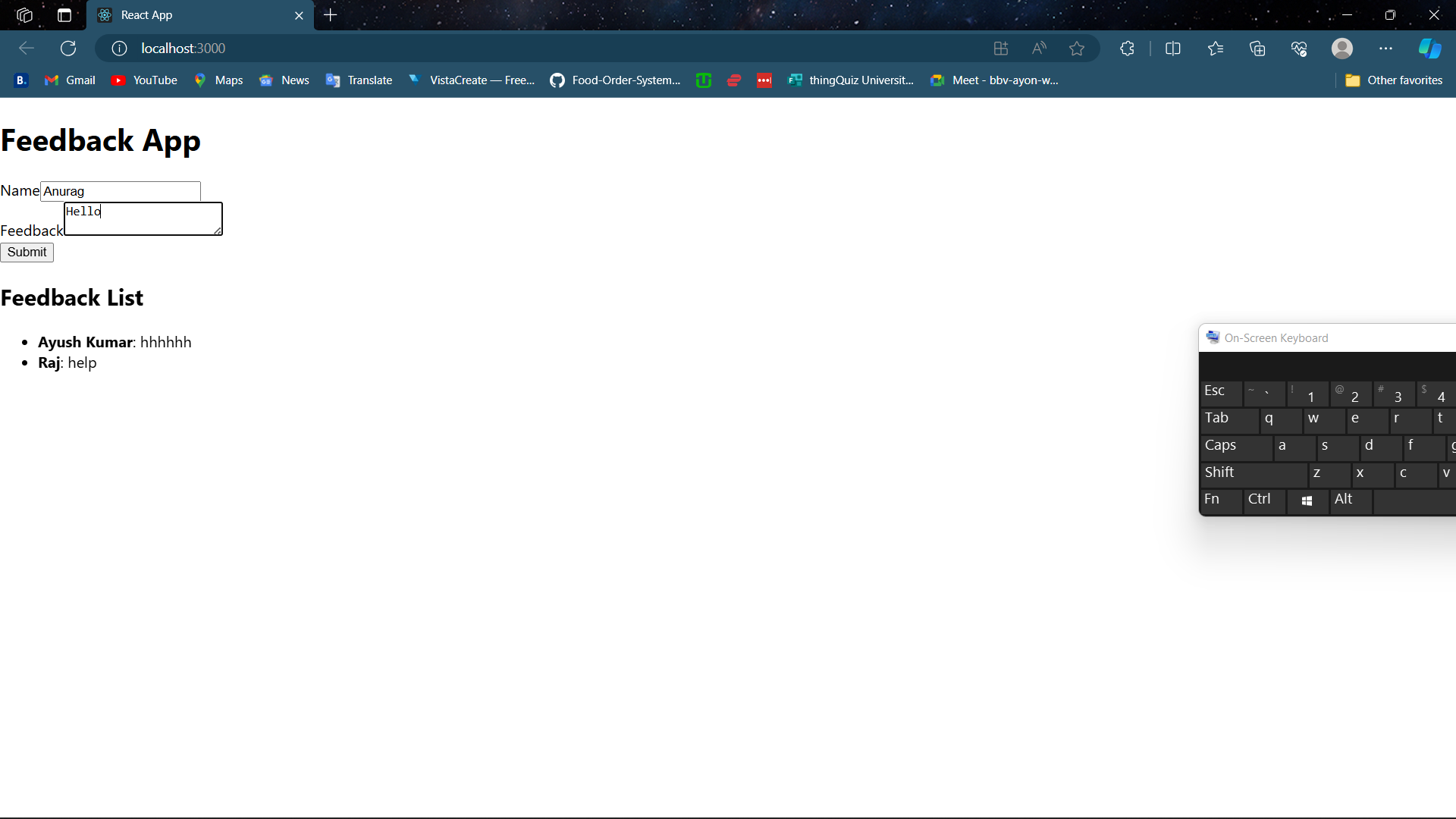Open Read aloud icon in address bar
Screen dimensions: 1456x819
1039,49
